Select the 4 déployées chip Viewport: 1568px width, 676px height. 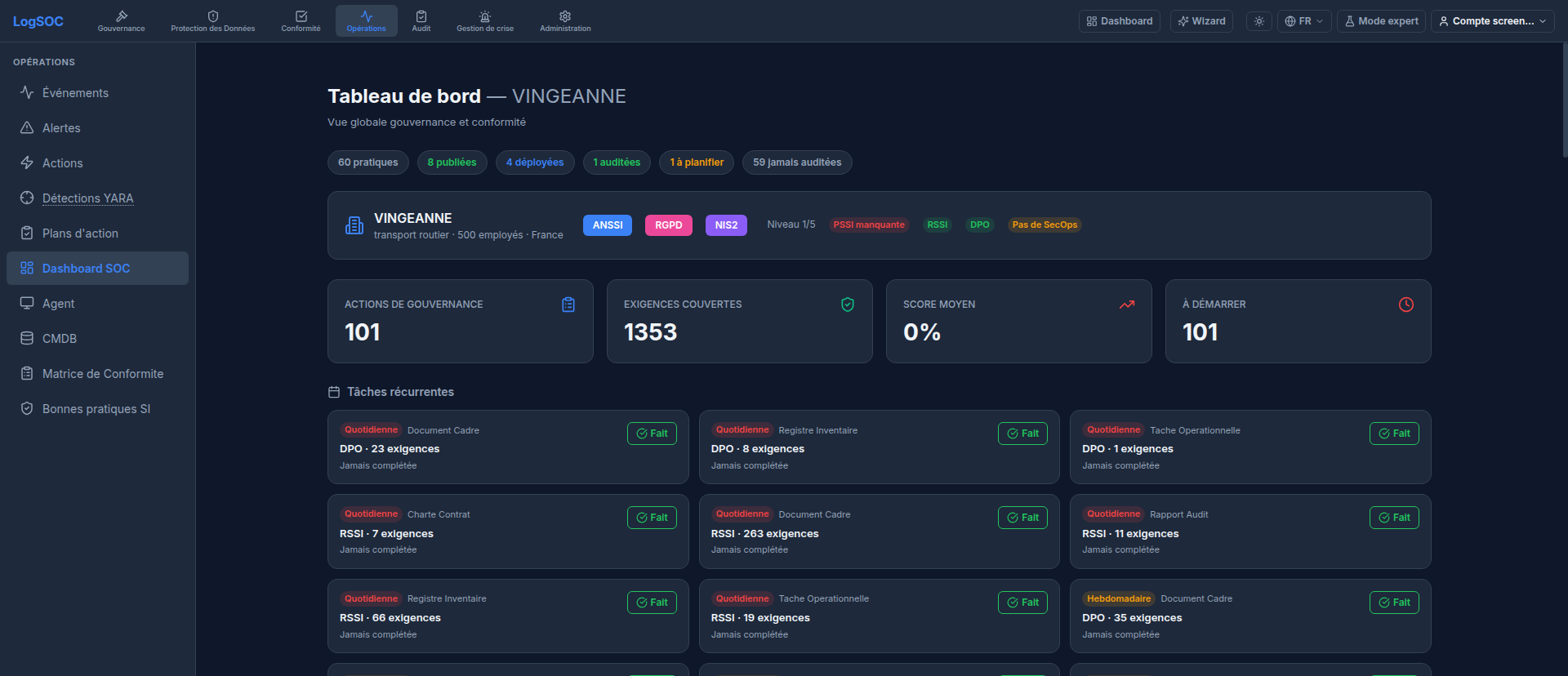[535, 162]
